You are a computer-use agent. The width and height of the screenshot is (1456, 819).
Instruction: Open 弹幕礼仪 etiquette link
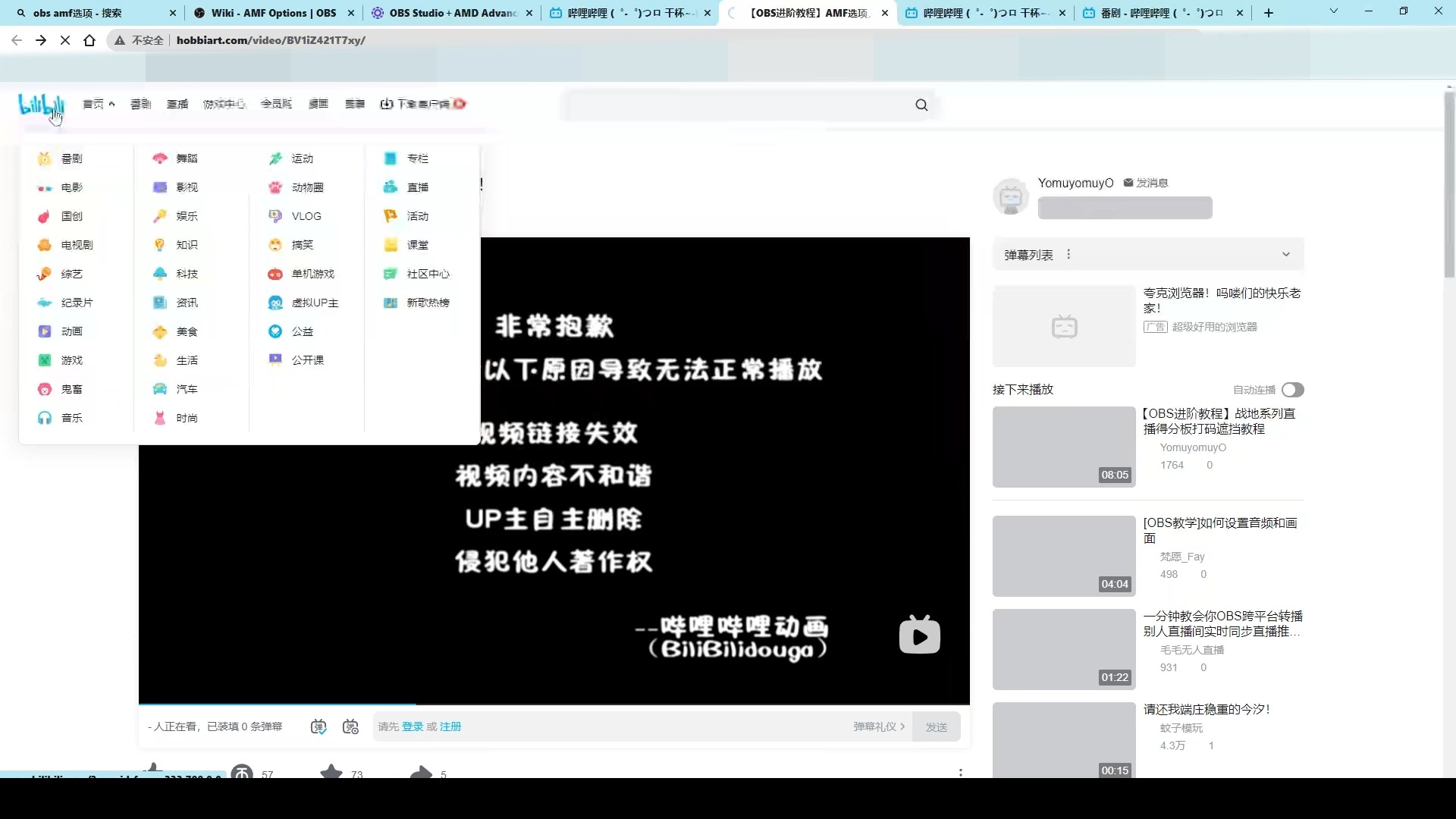pos(879,726)
